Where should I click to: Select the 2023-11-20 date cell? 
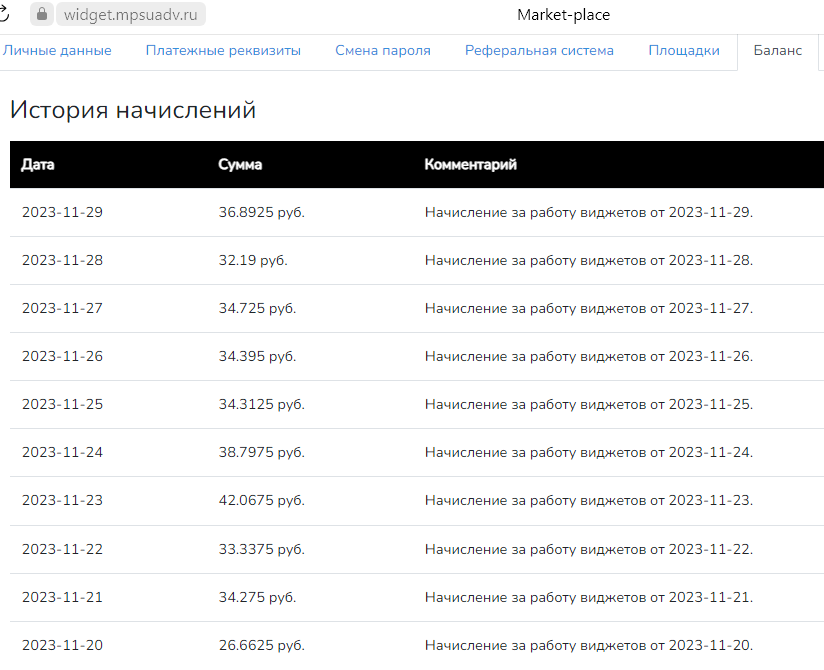coord(62,645)
